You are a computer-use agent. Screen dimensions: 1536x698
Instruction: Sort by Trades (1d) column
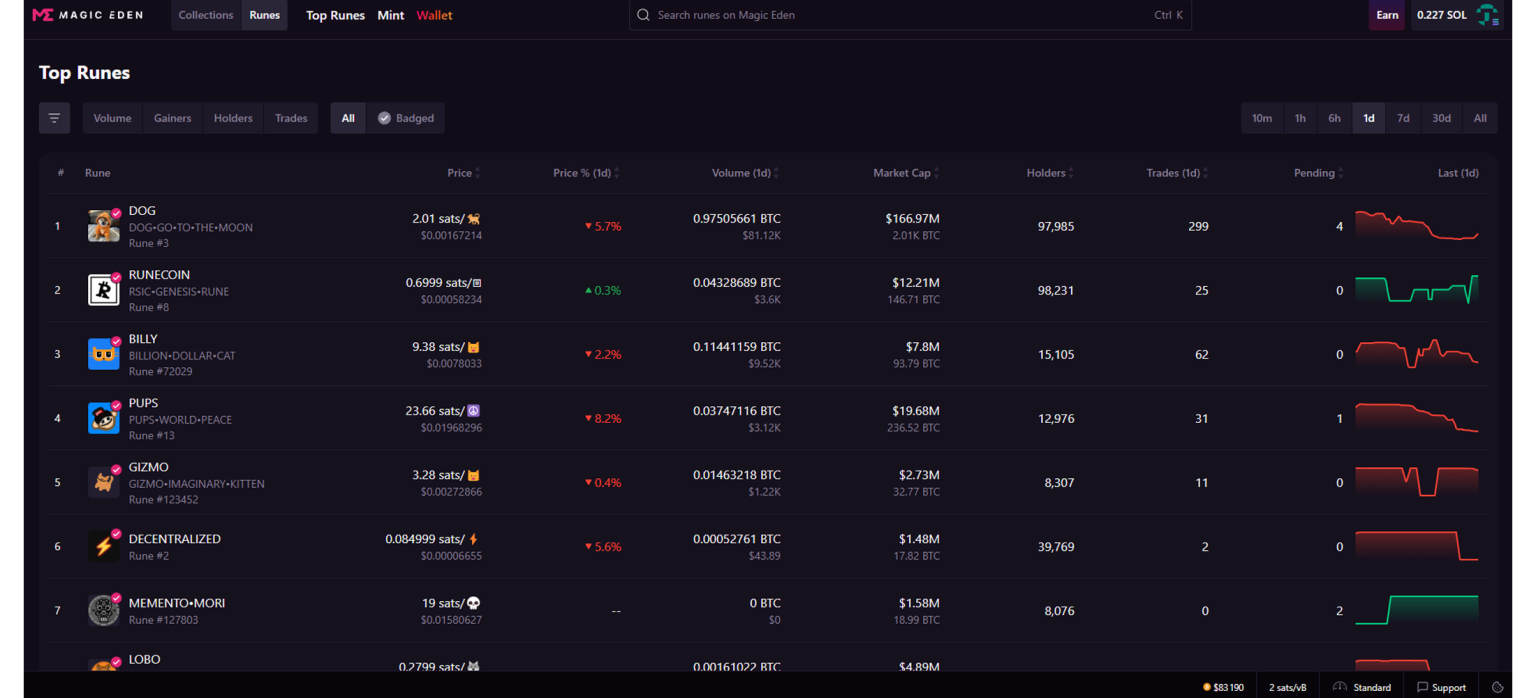tap(1177, 173)
